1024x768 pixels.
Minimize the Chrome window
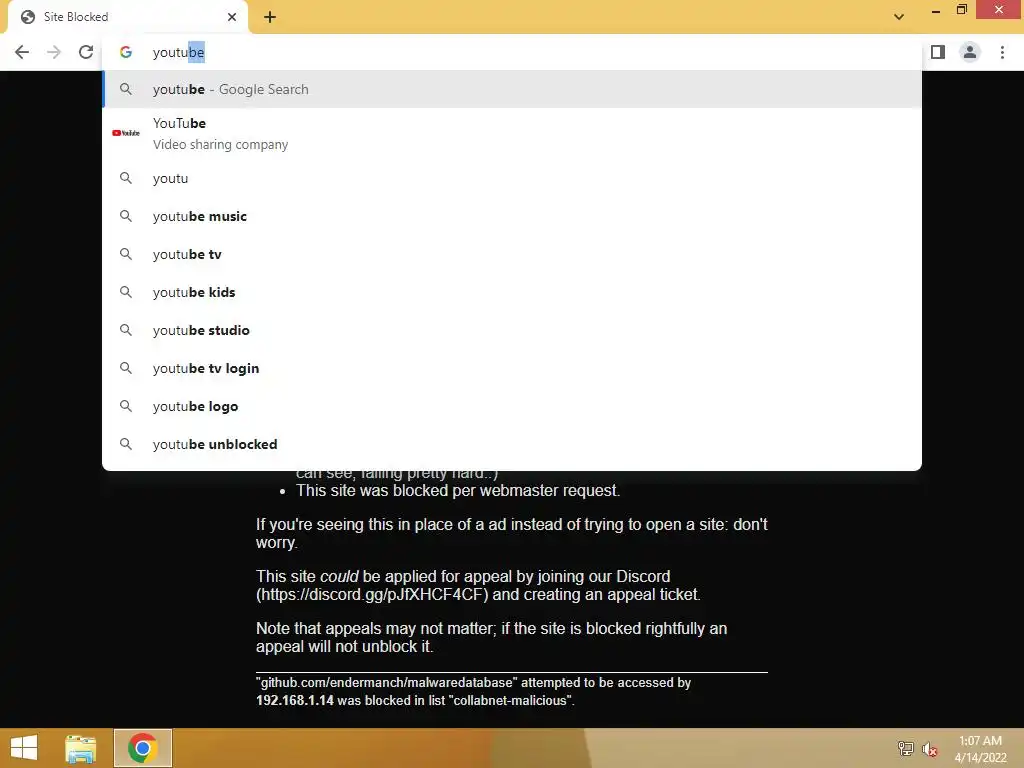[x=936, y=11]
